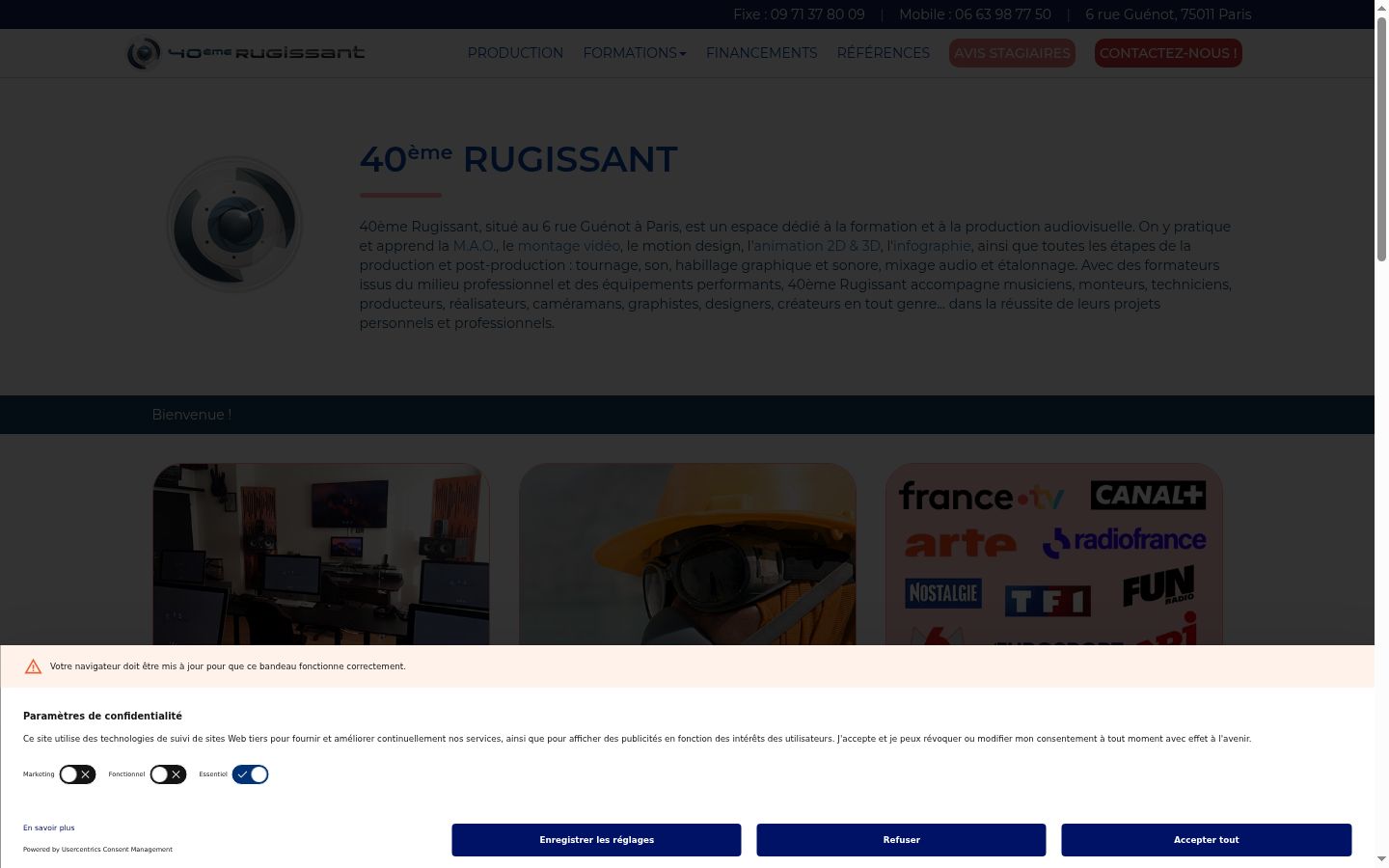This screenshot has width=1389, height=868.
Task: Click the Fun Radio logo
Action: (x=1158, y=586)
